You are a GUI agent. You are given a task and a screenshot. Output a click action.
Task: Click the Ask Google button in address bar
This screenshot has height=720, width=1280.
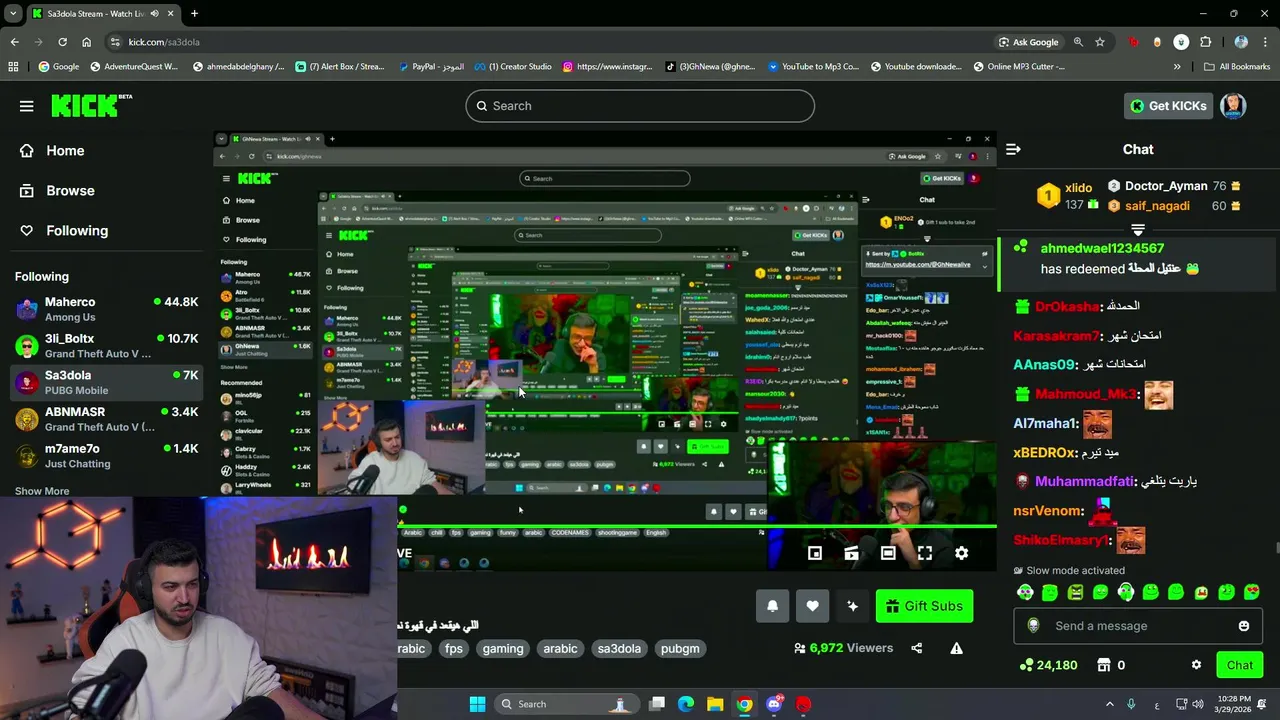[1028, 42]
